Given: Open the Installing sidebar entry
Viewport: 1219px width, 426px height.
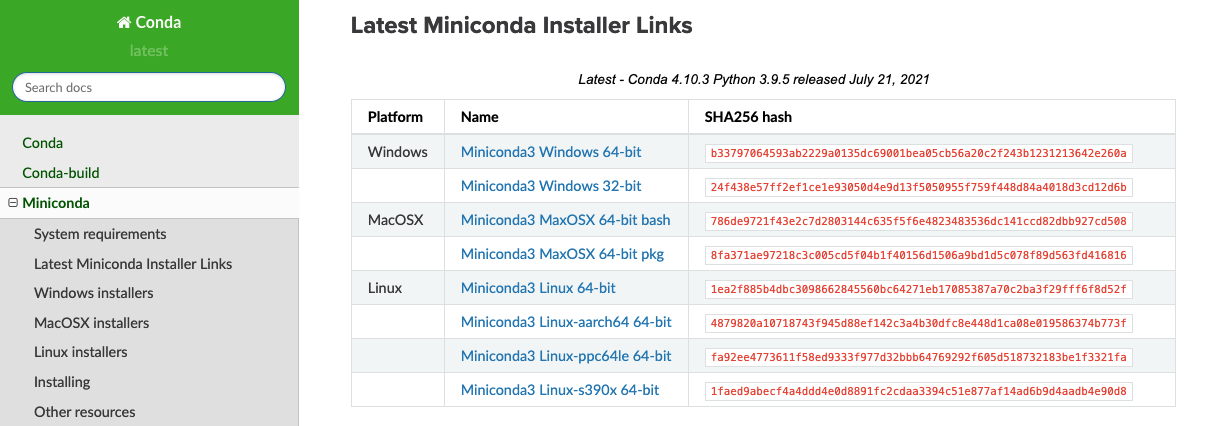Looking at the screenshot, I should tap(62, 382).
